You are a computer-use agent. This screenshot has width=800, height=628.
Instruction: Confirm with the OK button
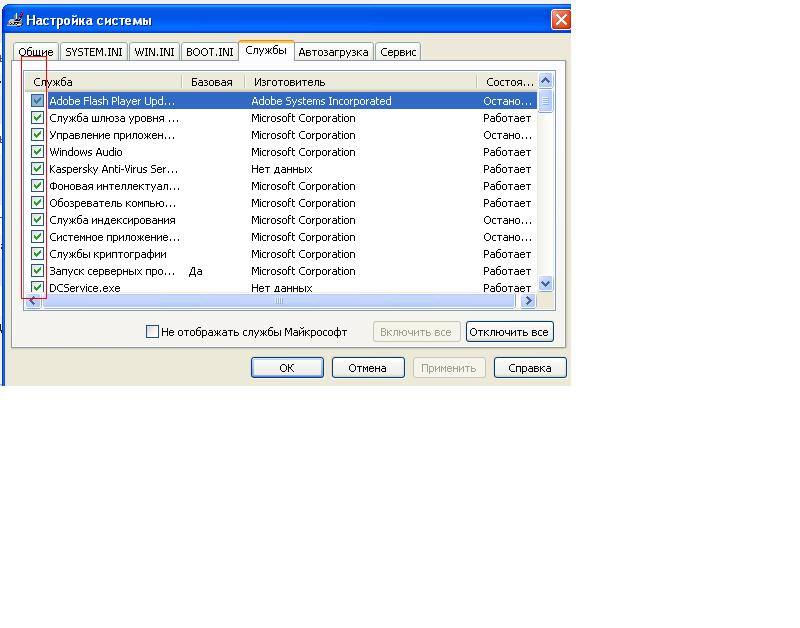[x=287, y=368]
